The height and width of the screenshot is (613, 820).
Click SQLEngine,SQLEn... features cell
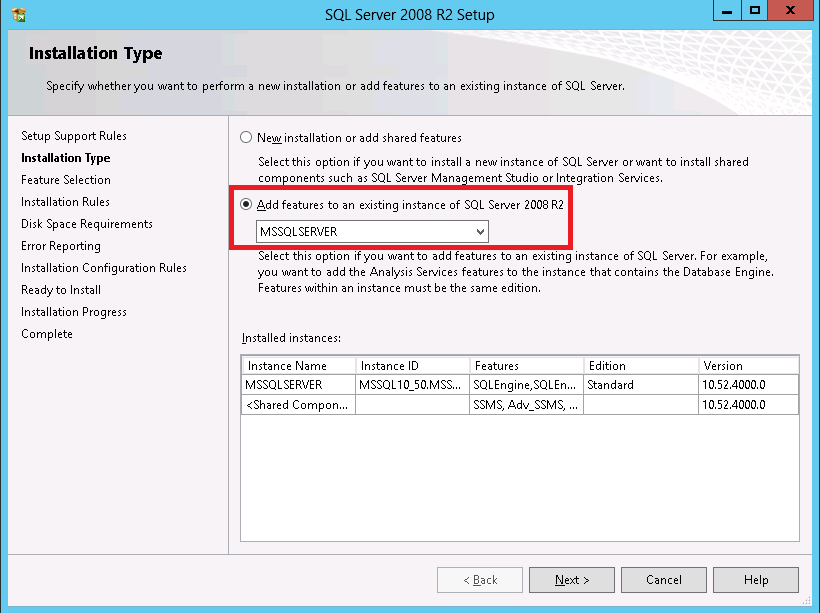click(526, 384)
